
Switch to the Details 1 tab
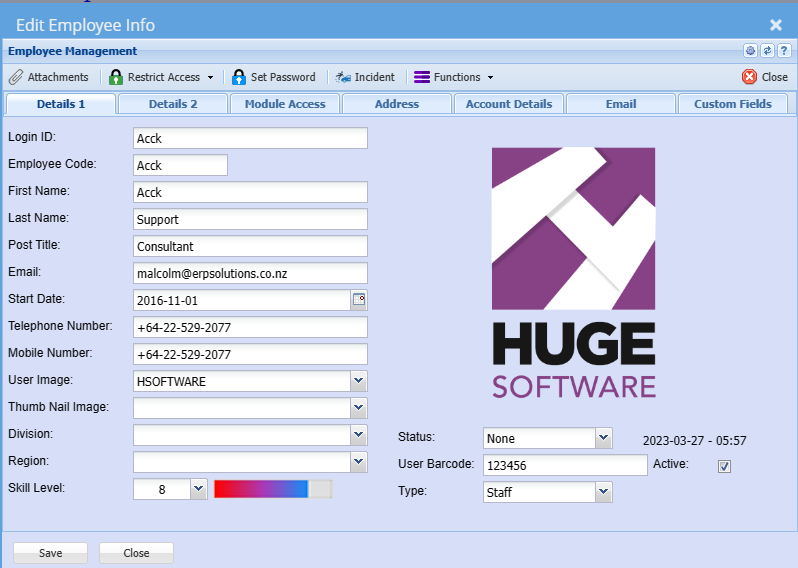[61, 104]
